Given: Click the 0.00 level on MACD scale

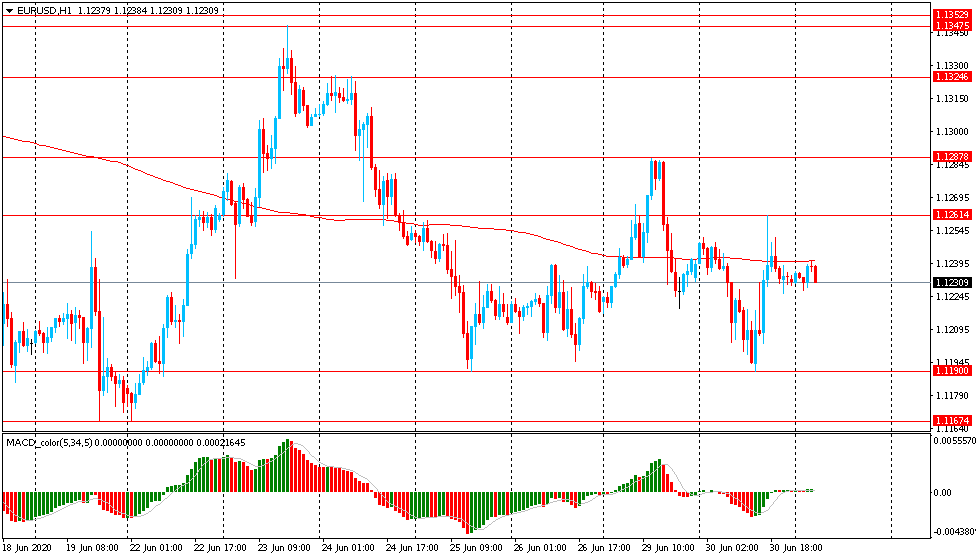Looking at the screenshot, I should click(942, 492).
